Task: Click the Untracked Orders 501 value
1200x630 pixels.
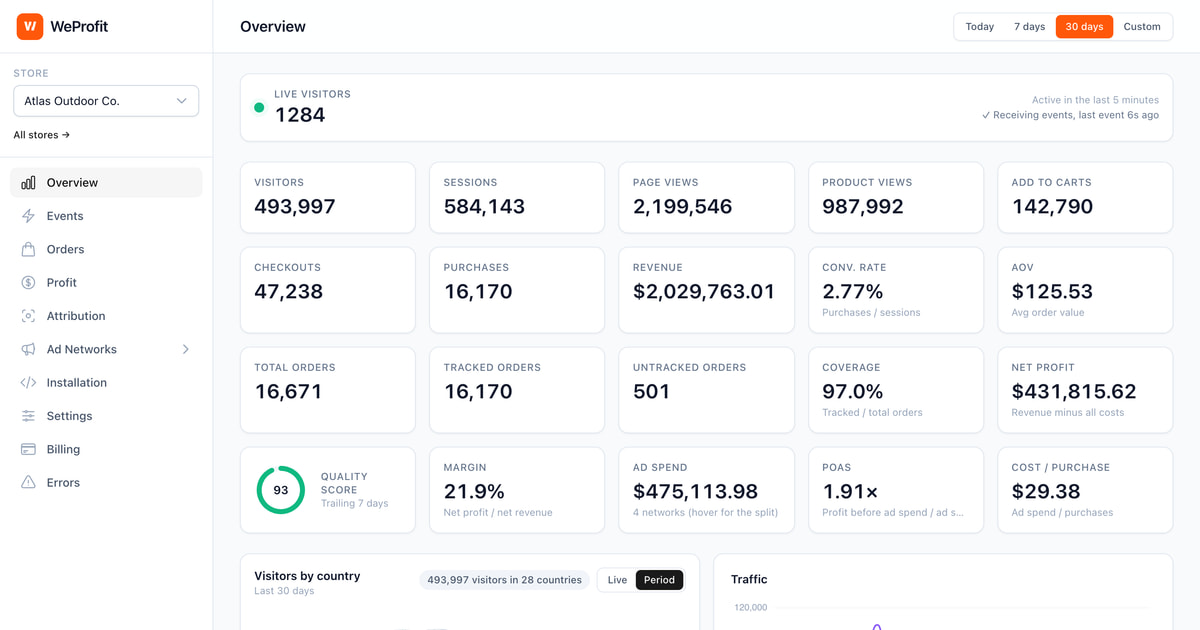Action: click(652, 392)
